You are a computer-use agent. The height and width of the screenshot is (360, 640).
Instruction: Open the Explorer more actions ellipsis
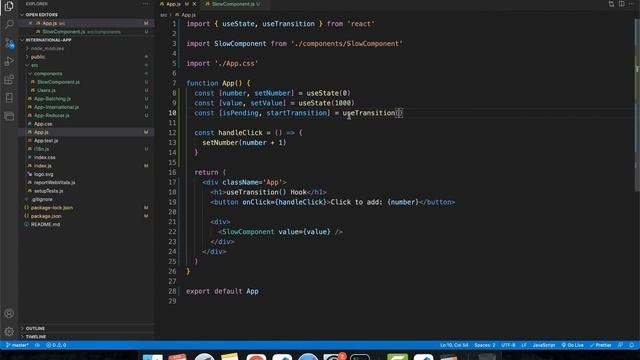(146, 4)
